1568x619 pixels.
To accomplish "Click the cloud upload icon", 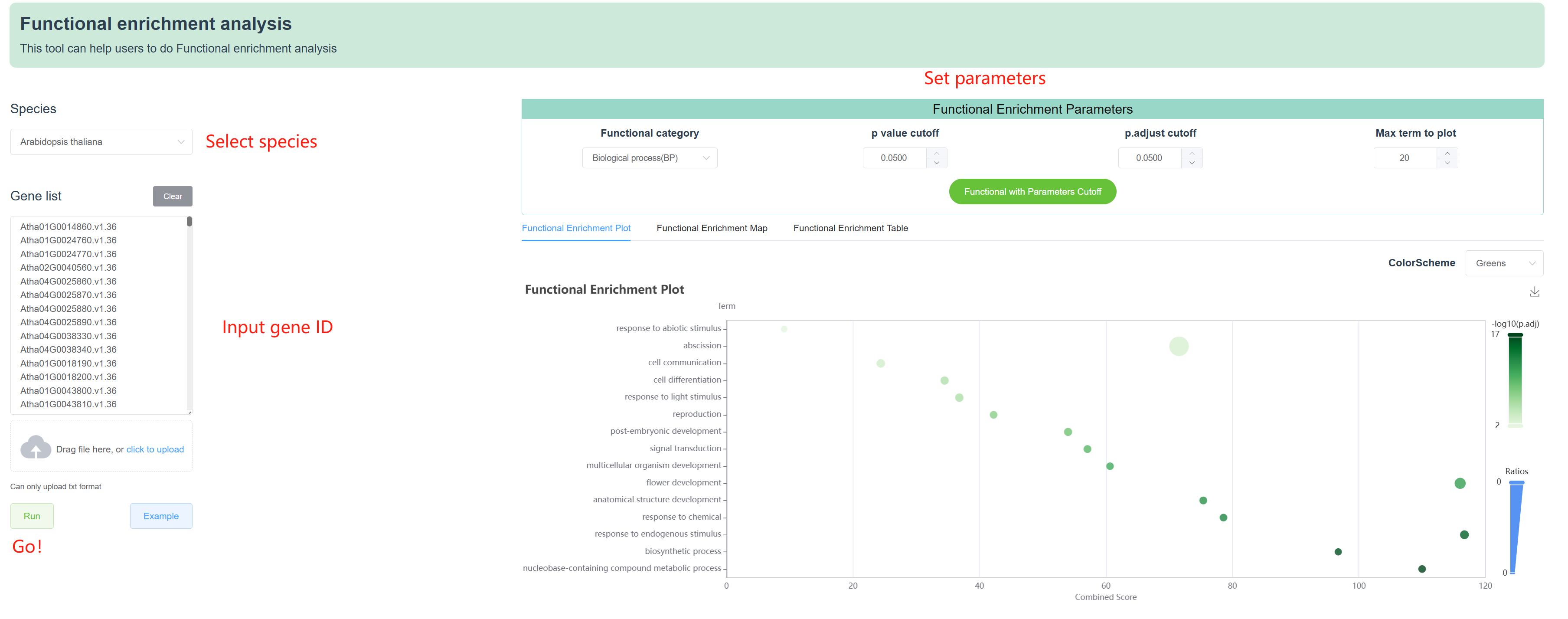I will click(35, 447).
